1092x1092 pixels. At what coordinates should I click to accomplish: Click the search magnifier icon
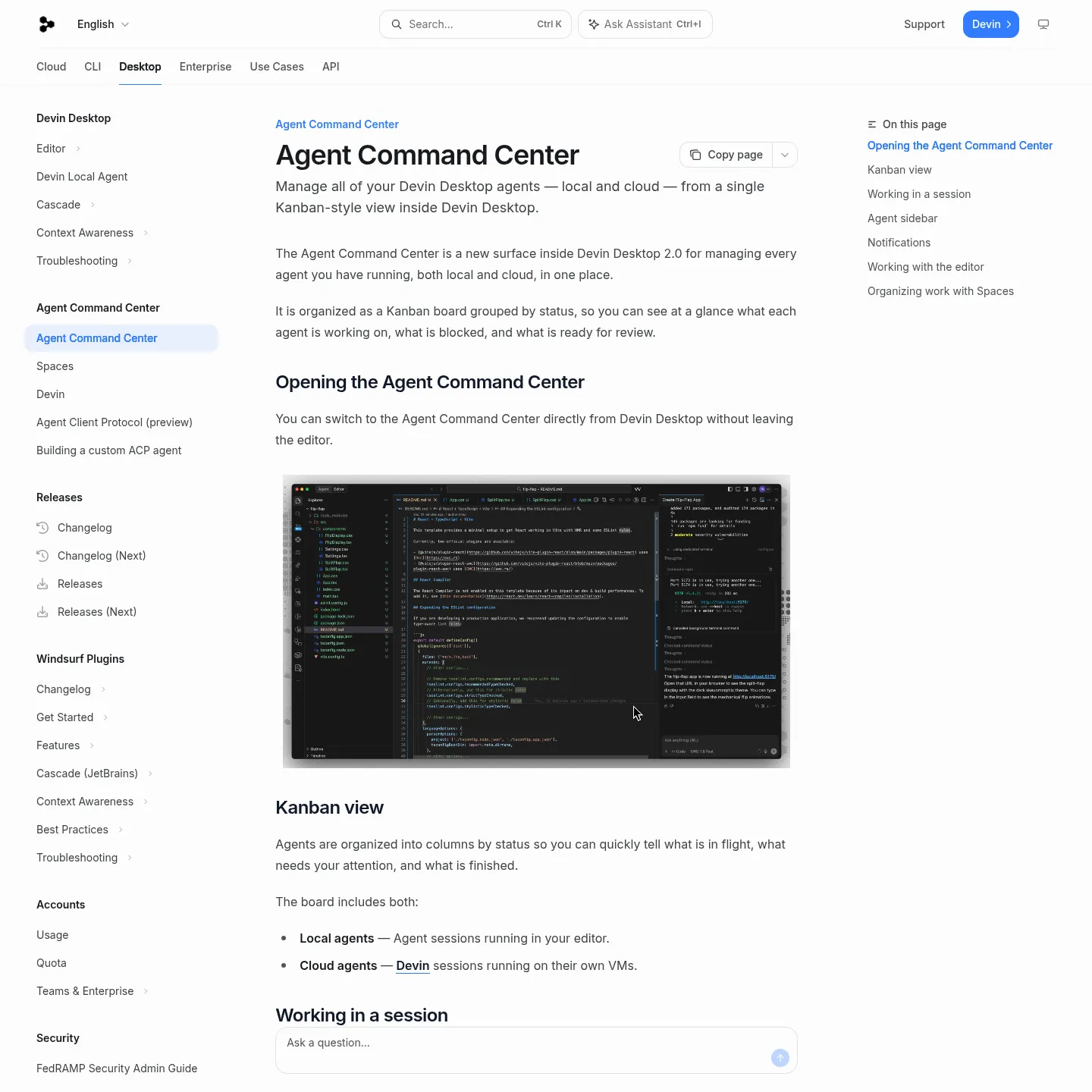pos(397,24)
